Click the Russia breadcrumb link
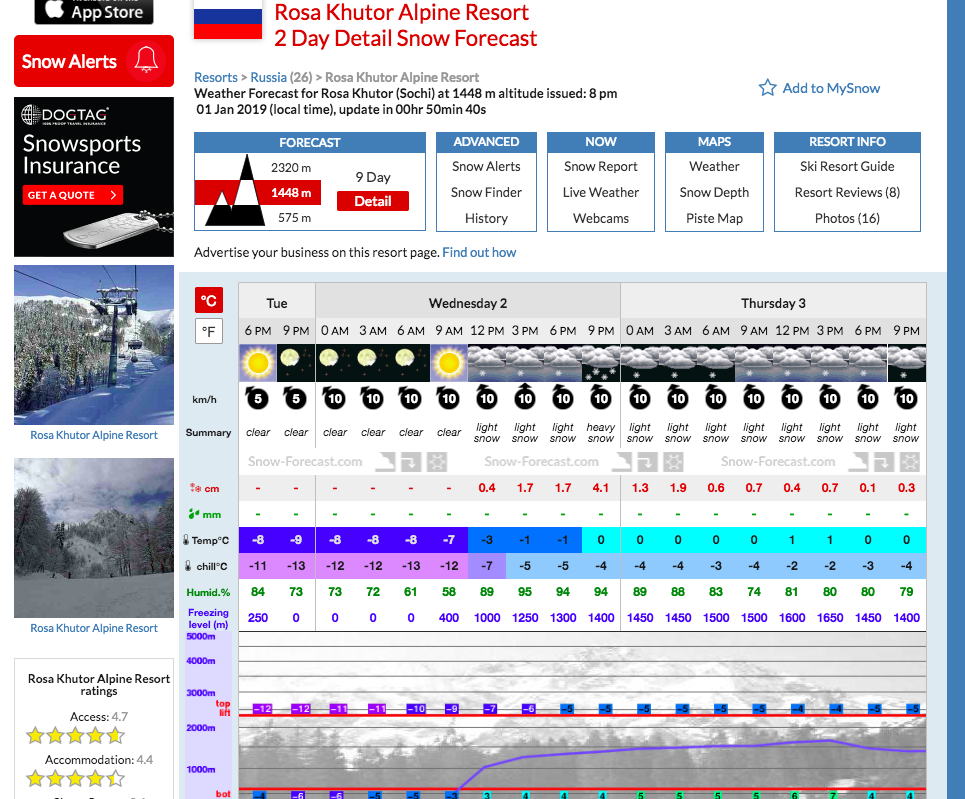Image resolution: width=965 pixels, height=799 pixels. tap(268, 77)
